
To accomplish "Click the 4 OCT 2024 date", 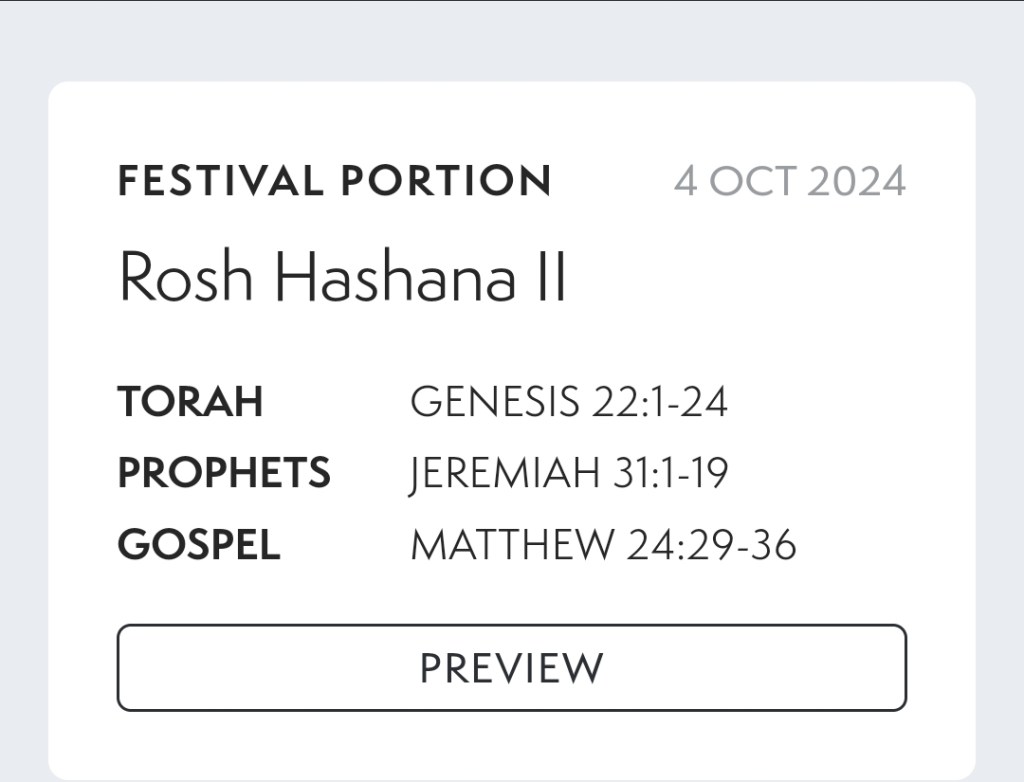I will [789, 182].
